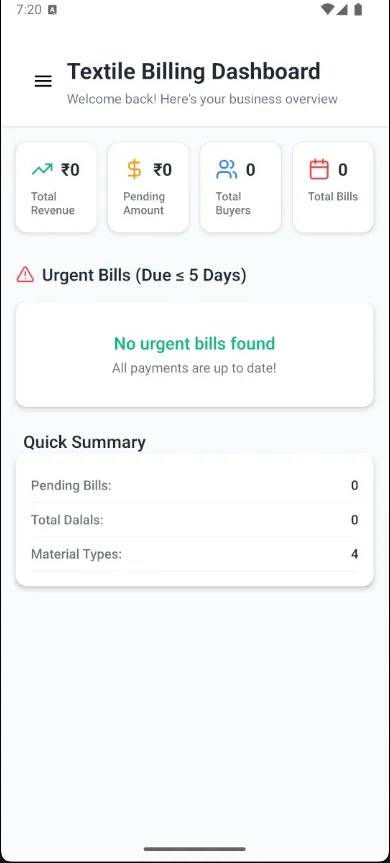Tap the Urgent Bills section heading

144,275
